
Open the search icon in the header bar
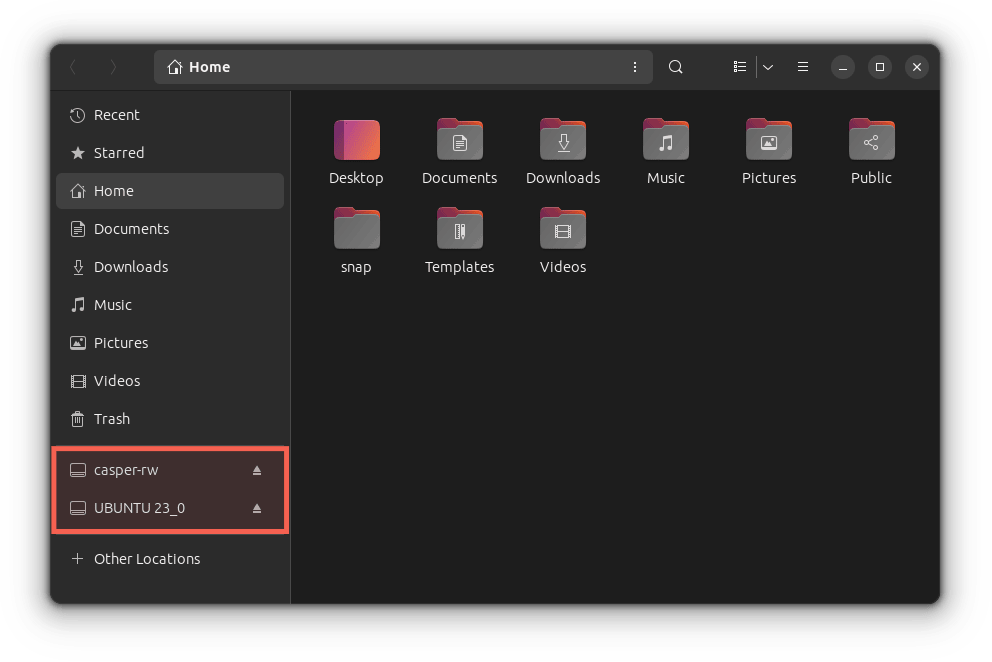click(676, 67)
